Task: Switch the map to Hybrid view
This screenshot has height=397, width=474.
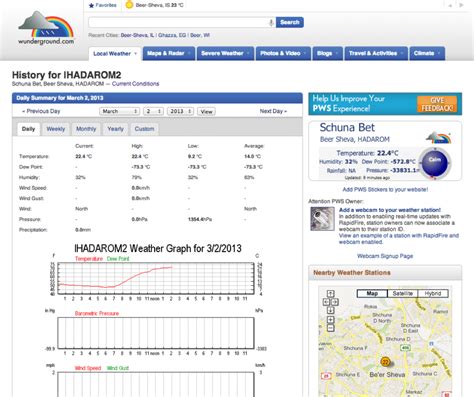Action: coord(433,294)
